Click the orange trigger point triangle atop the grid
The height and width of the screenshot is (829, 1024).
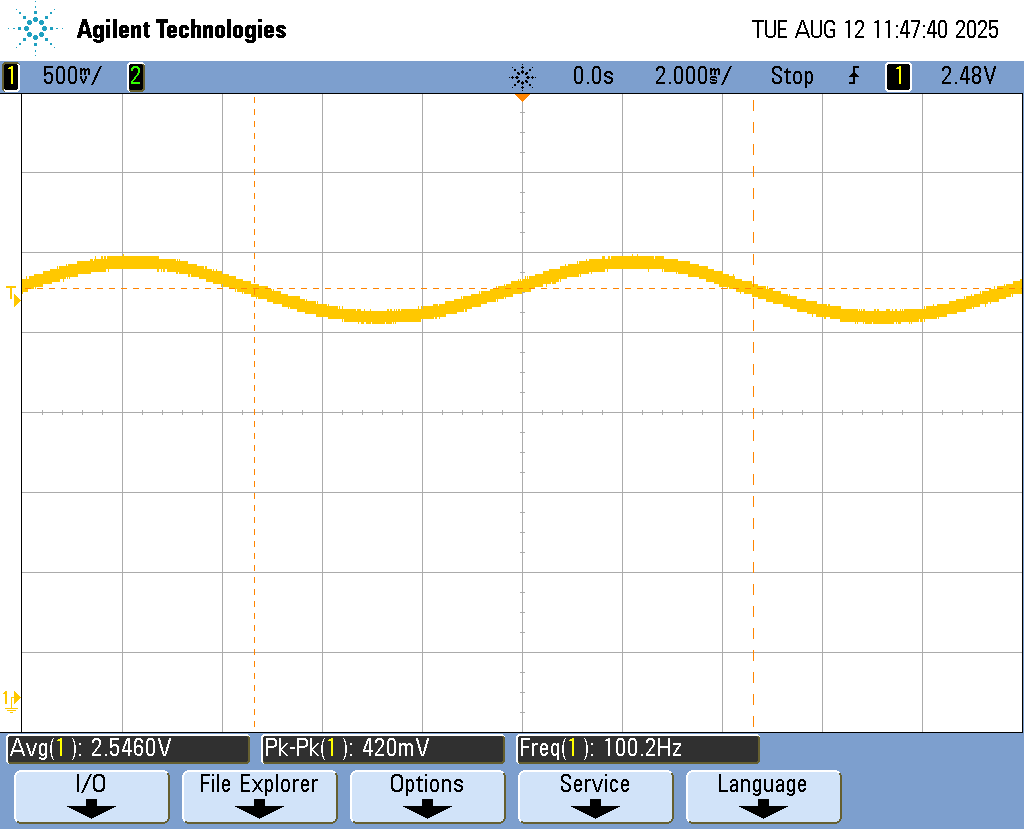coord(521,98)
